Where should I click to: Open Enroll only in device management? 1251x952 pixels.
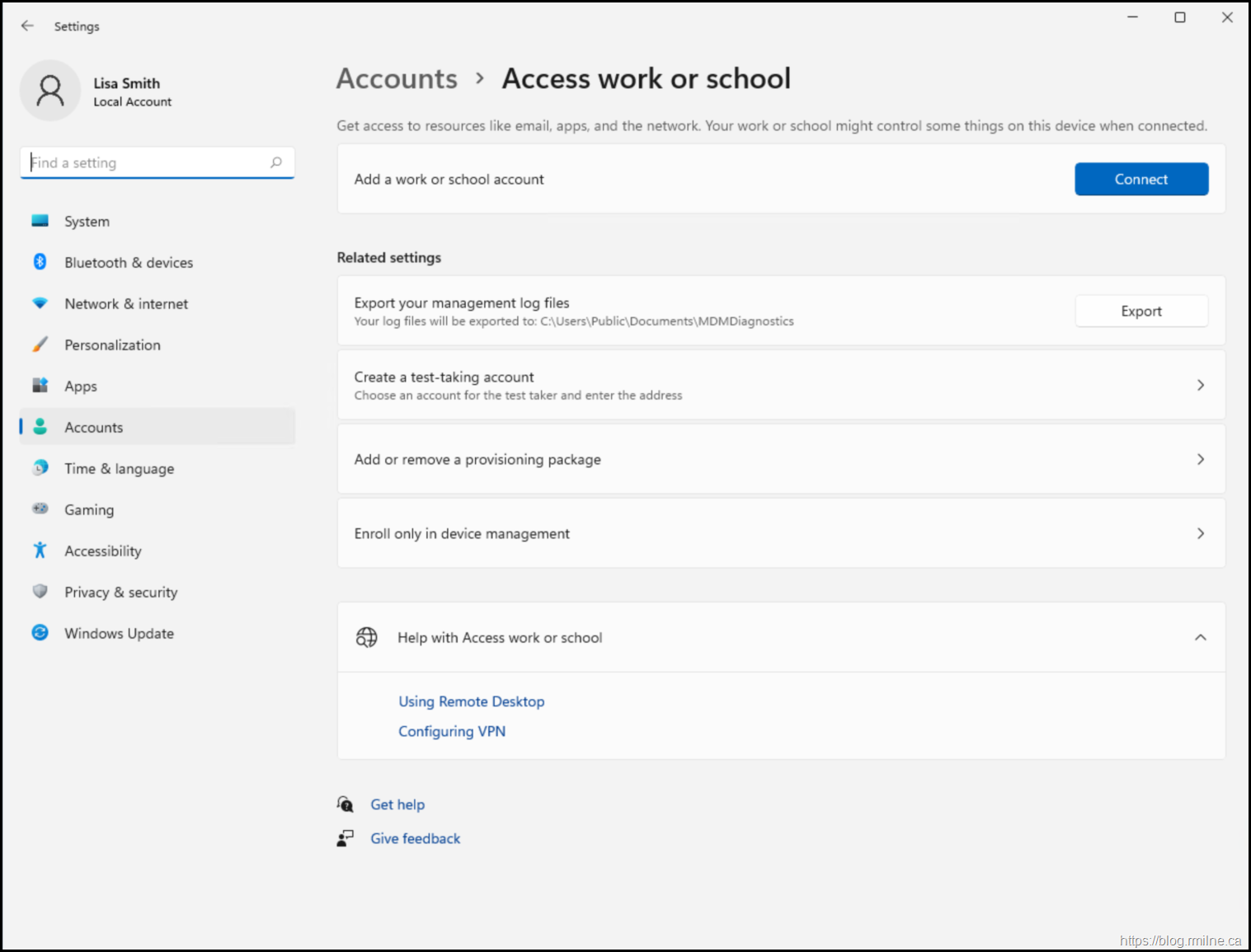pyautogui.click(x=1200, y=533)
